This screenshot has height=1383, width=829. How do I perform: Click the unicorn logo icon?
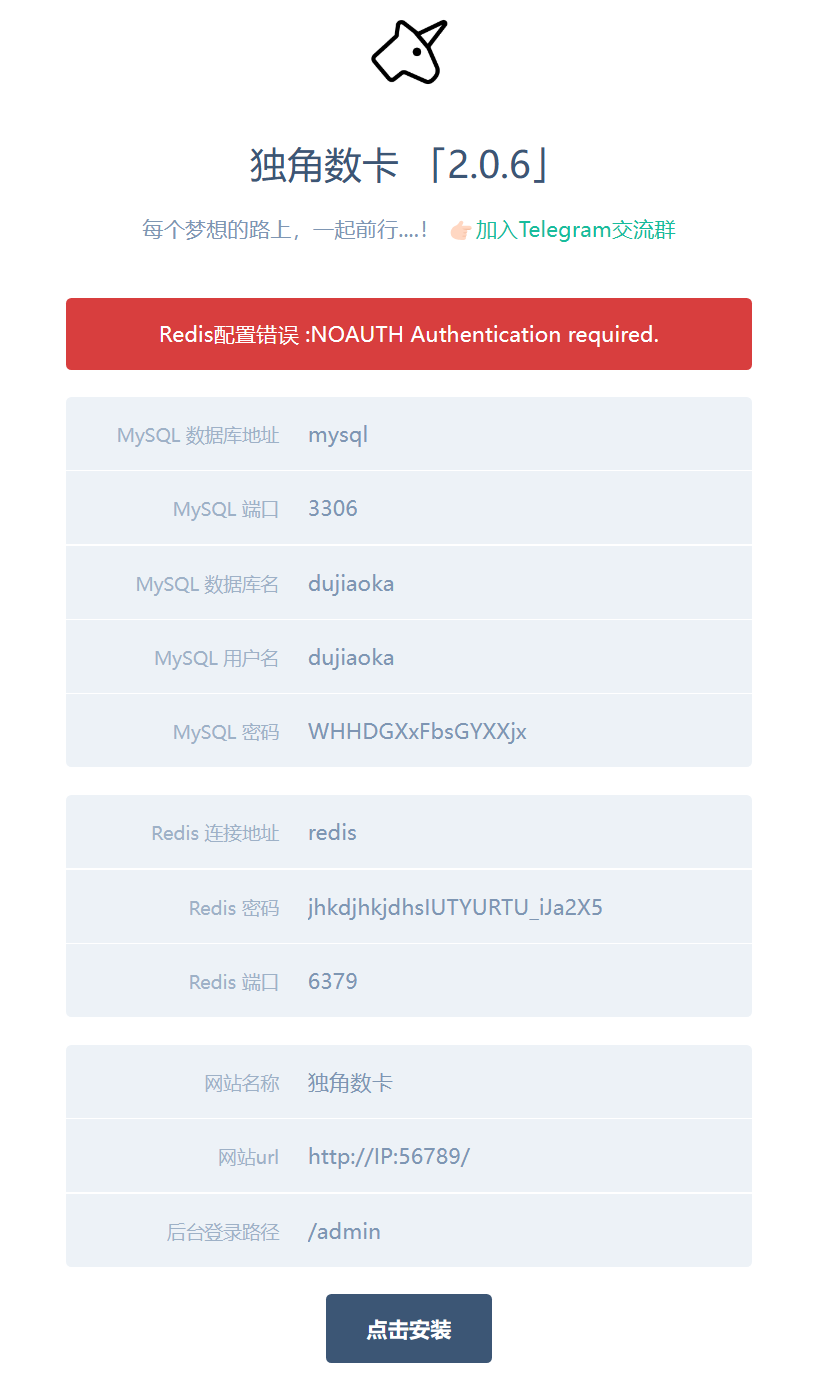(x=409, y=52)
